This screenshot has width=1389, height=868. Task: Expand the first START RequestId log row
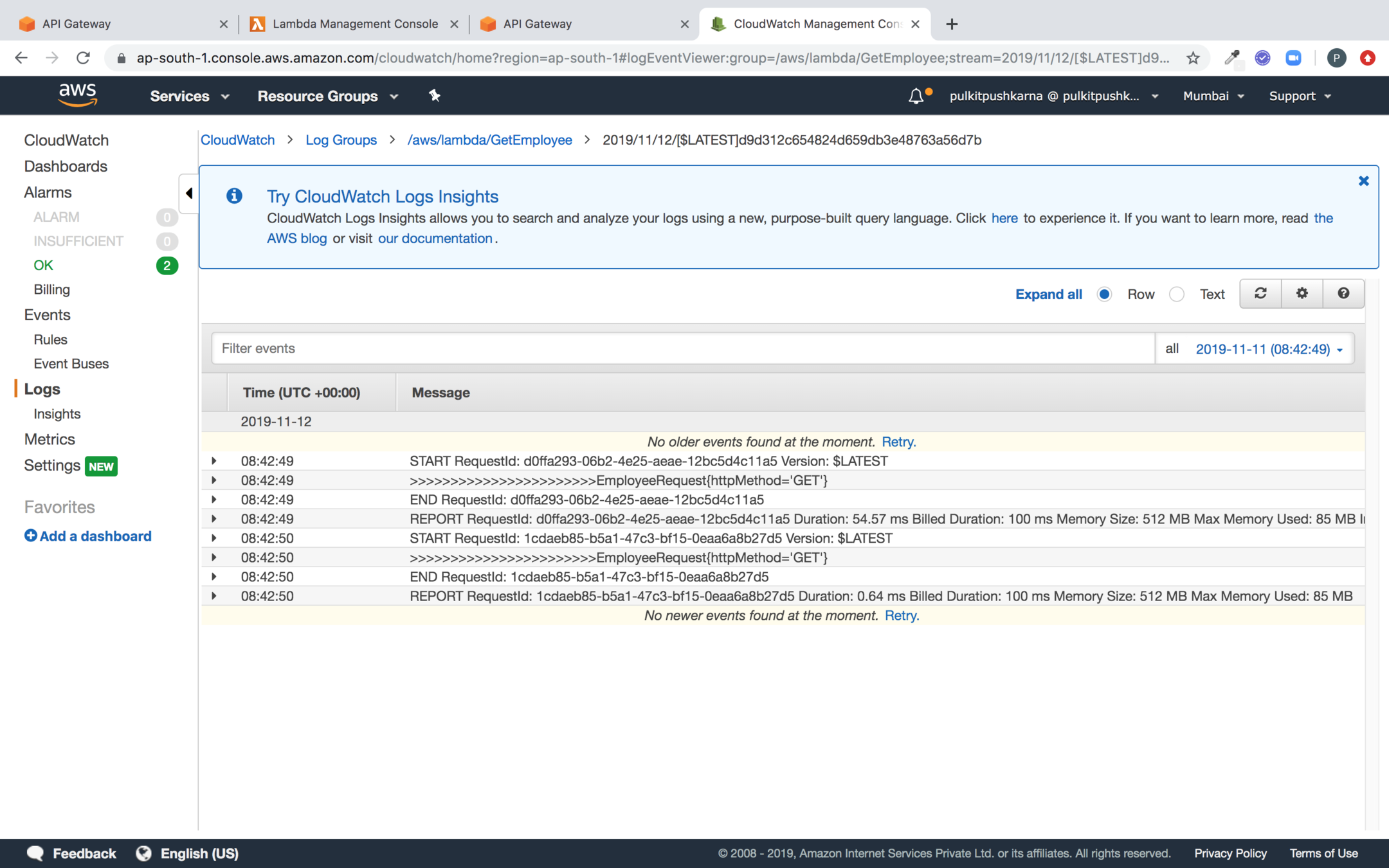tap(214, 461)
